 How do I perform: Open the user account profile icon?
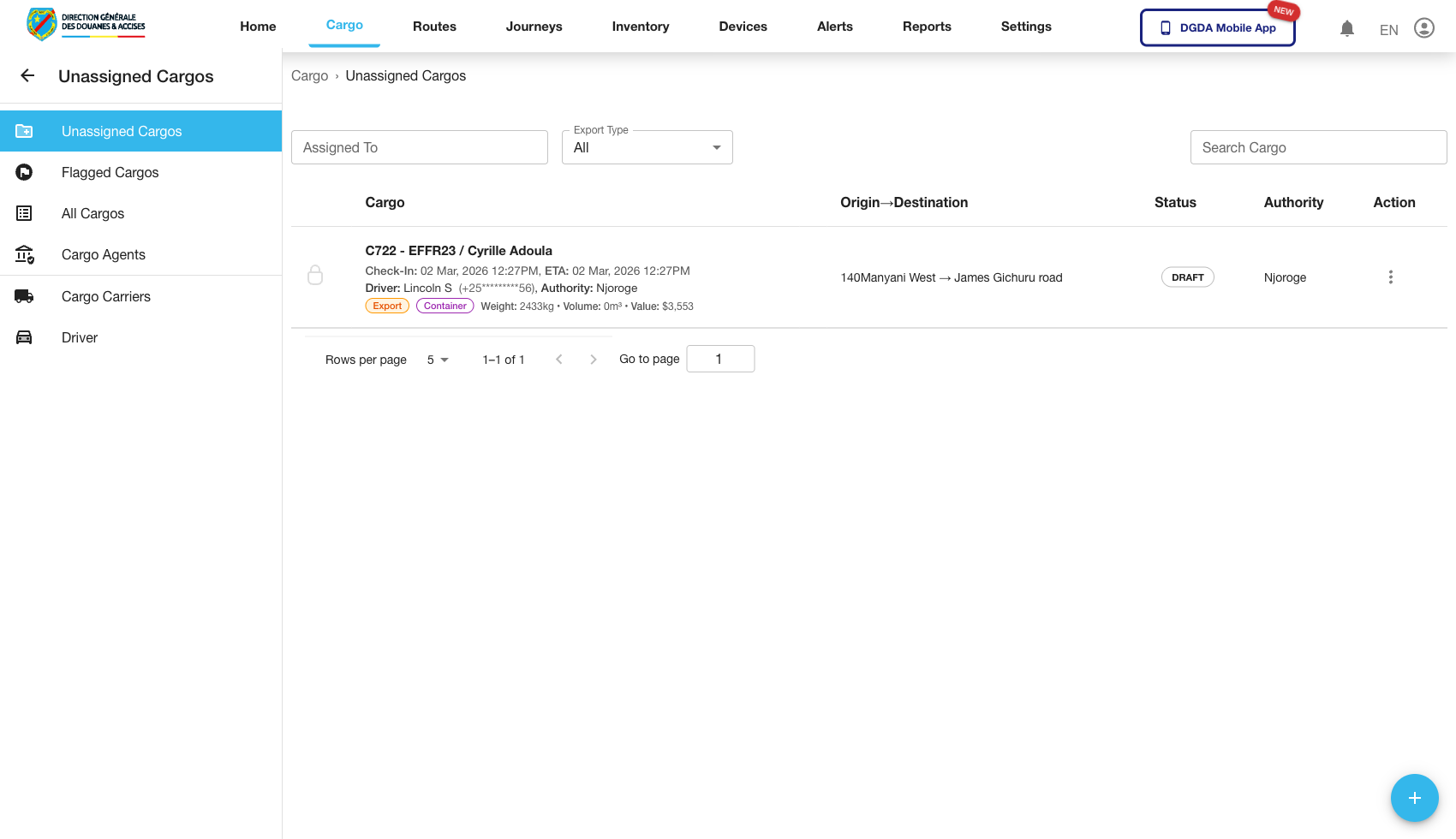coord(1423,28)
